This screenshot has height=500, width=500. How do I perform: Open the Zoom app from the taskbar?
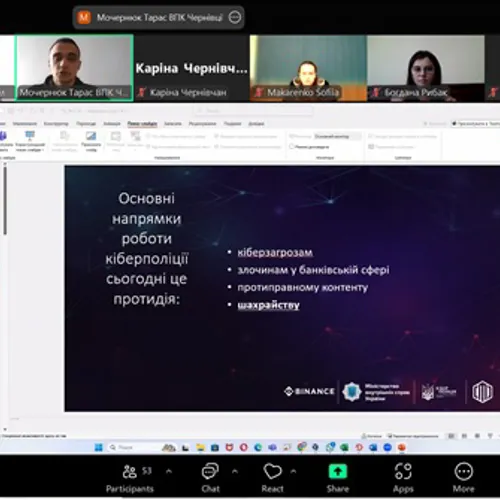tap(387, 447)
